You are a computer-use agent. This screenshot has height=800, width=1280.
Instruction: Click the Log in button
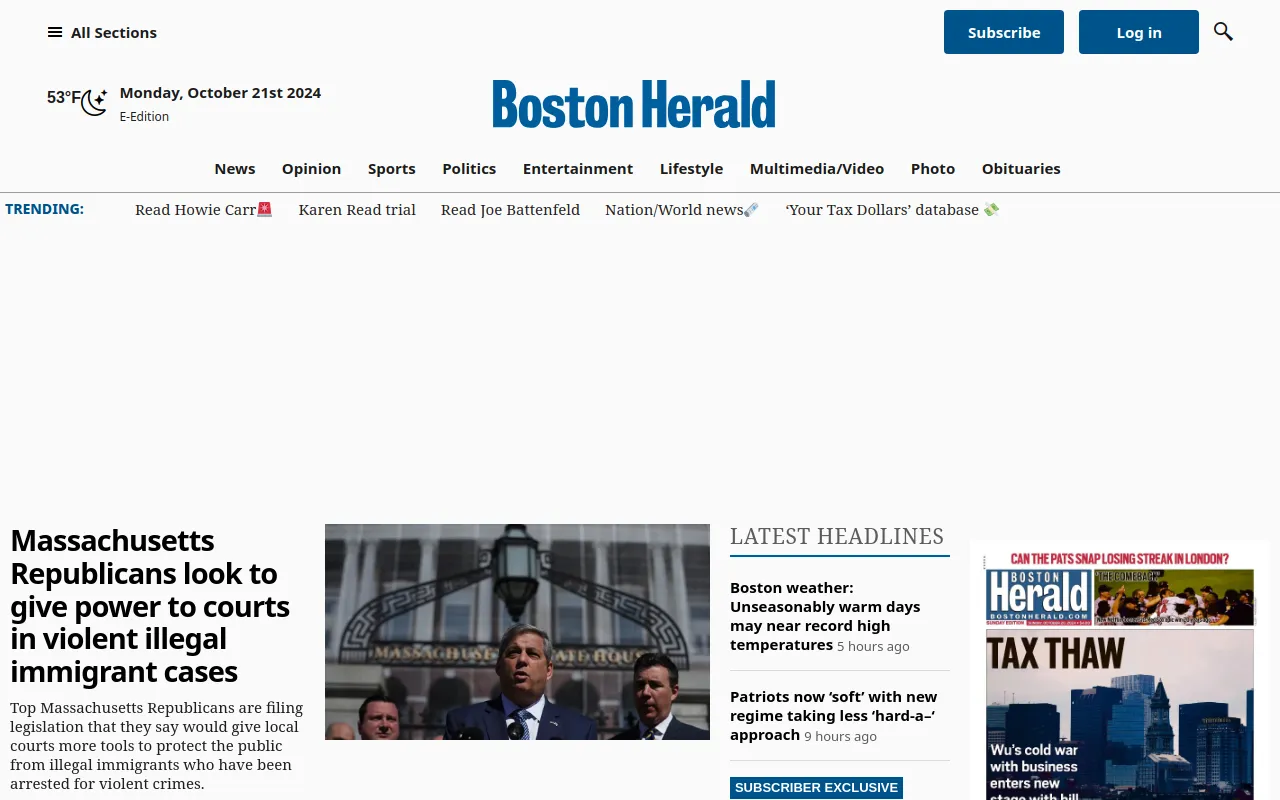pyautogui.click(x=1139, y=32)
